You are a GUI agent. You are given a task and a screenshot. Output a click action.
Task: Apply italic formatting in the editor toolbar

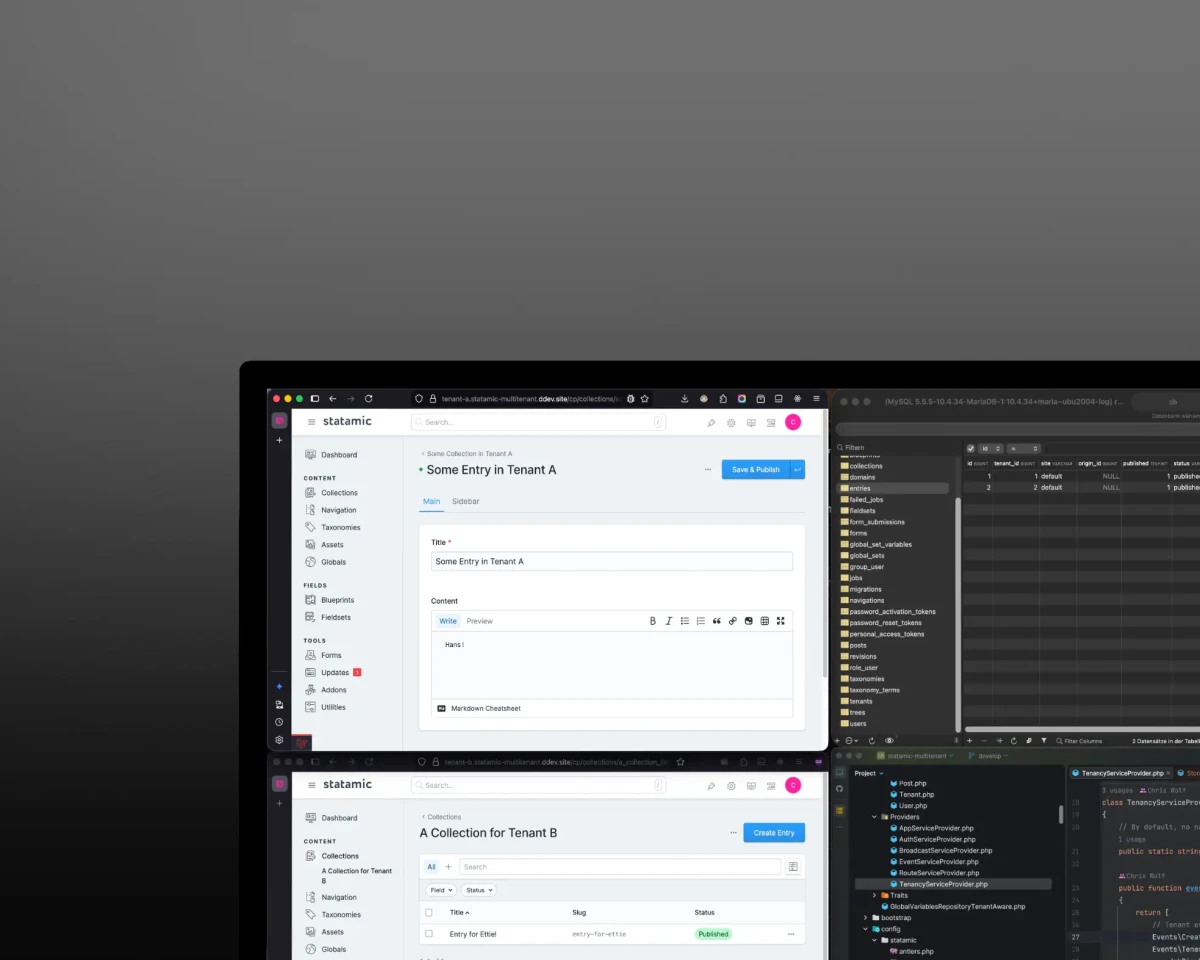[x=669, y=621]
